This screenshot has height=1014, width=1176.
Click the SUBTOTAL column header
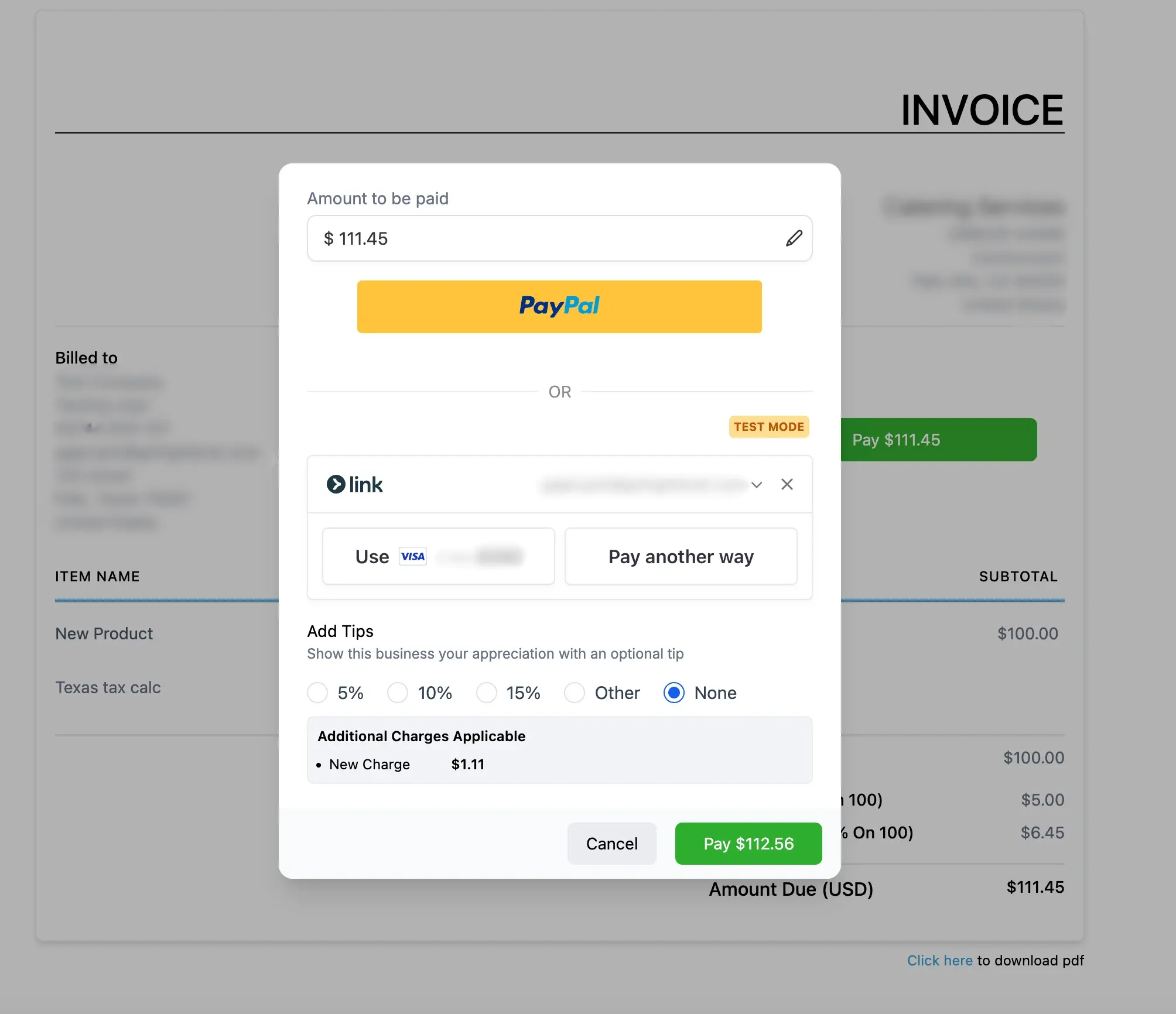pos(1018,577)
